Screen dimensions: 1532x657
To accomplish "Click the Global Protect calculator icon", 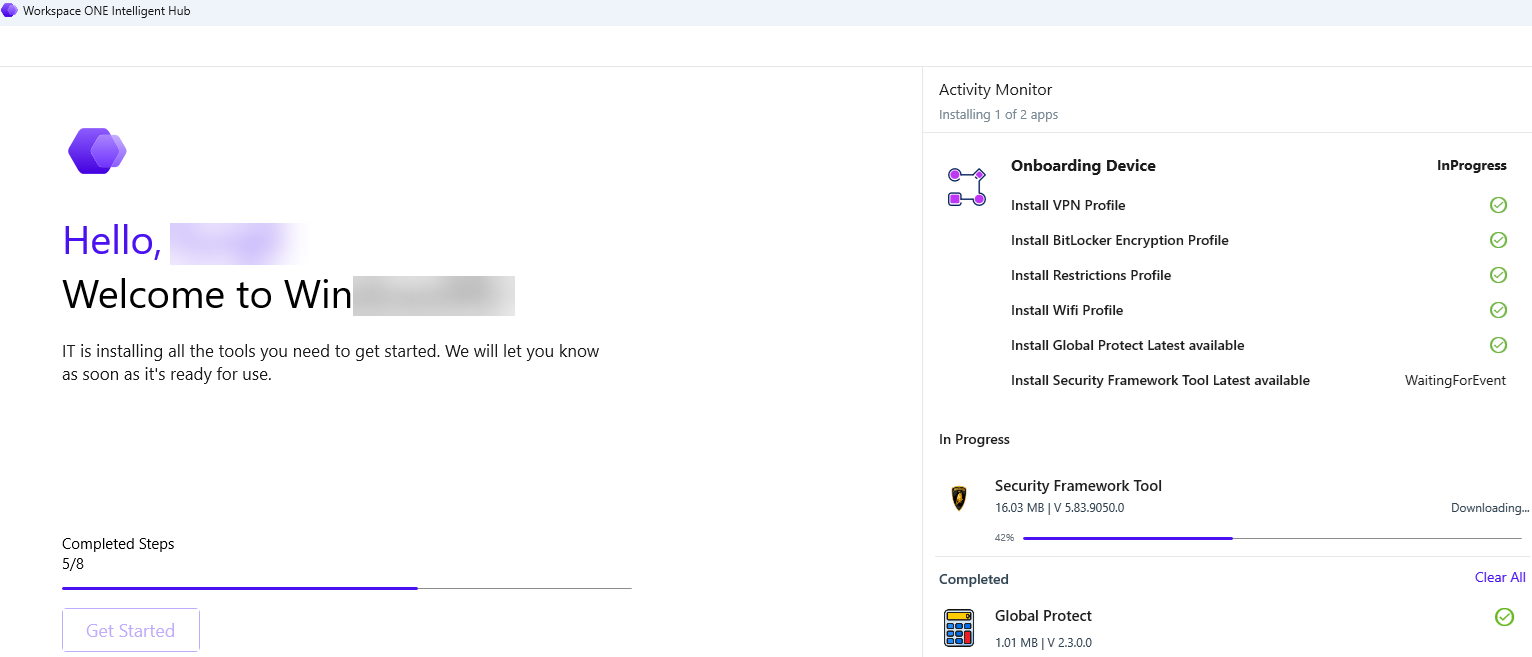I will tap(959, 628).
